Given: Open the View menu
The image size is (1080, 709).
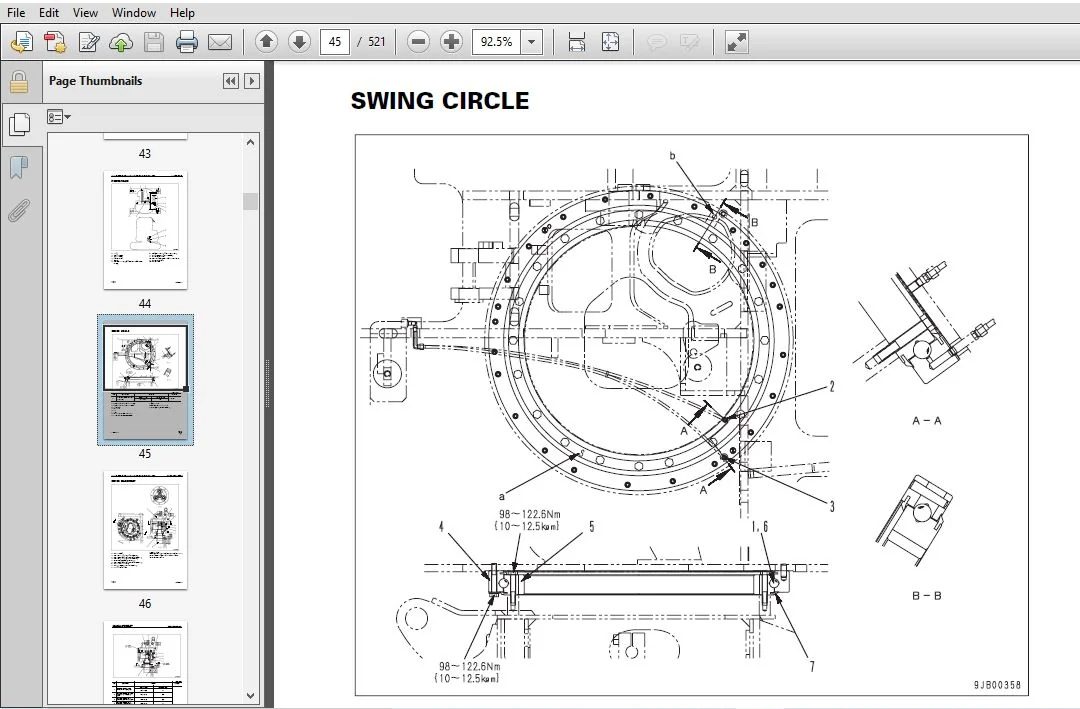Looking at the screenshot, I should coord(85,12).
